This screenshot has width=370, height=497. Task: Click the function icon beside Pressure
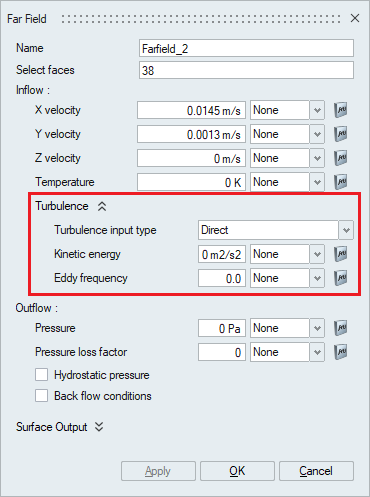tap(341, 328)
